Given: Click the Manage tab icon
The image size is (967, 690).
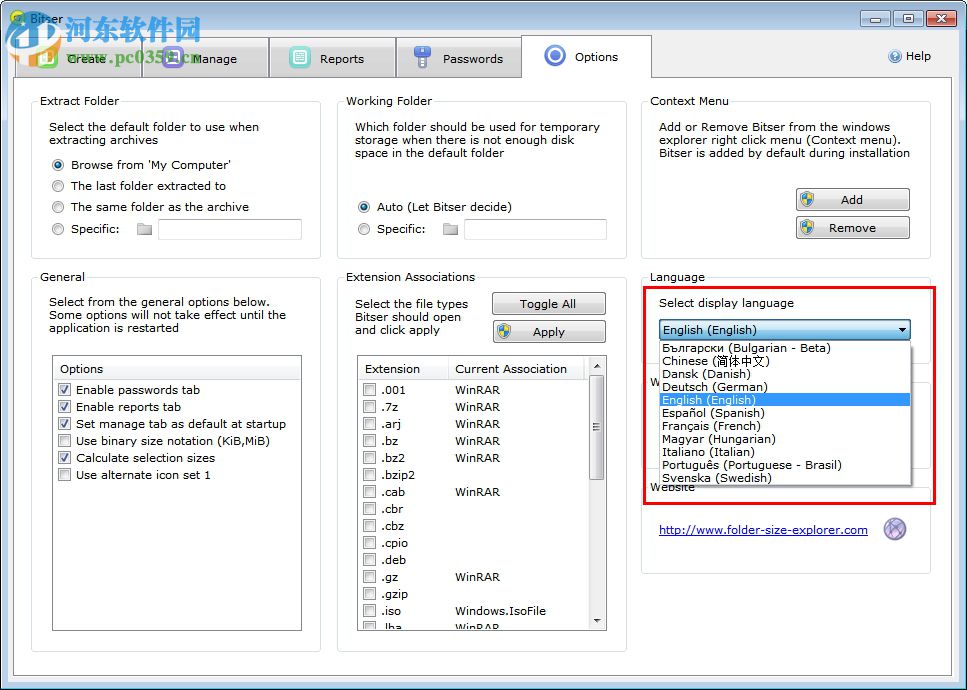Looking at the screenshot, I should click(172, 58).
